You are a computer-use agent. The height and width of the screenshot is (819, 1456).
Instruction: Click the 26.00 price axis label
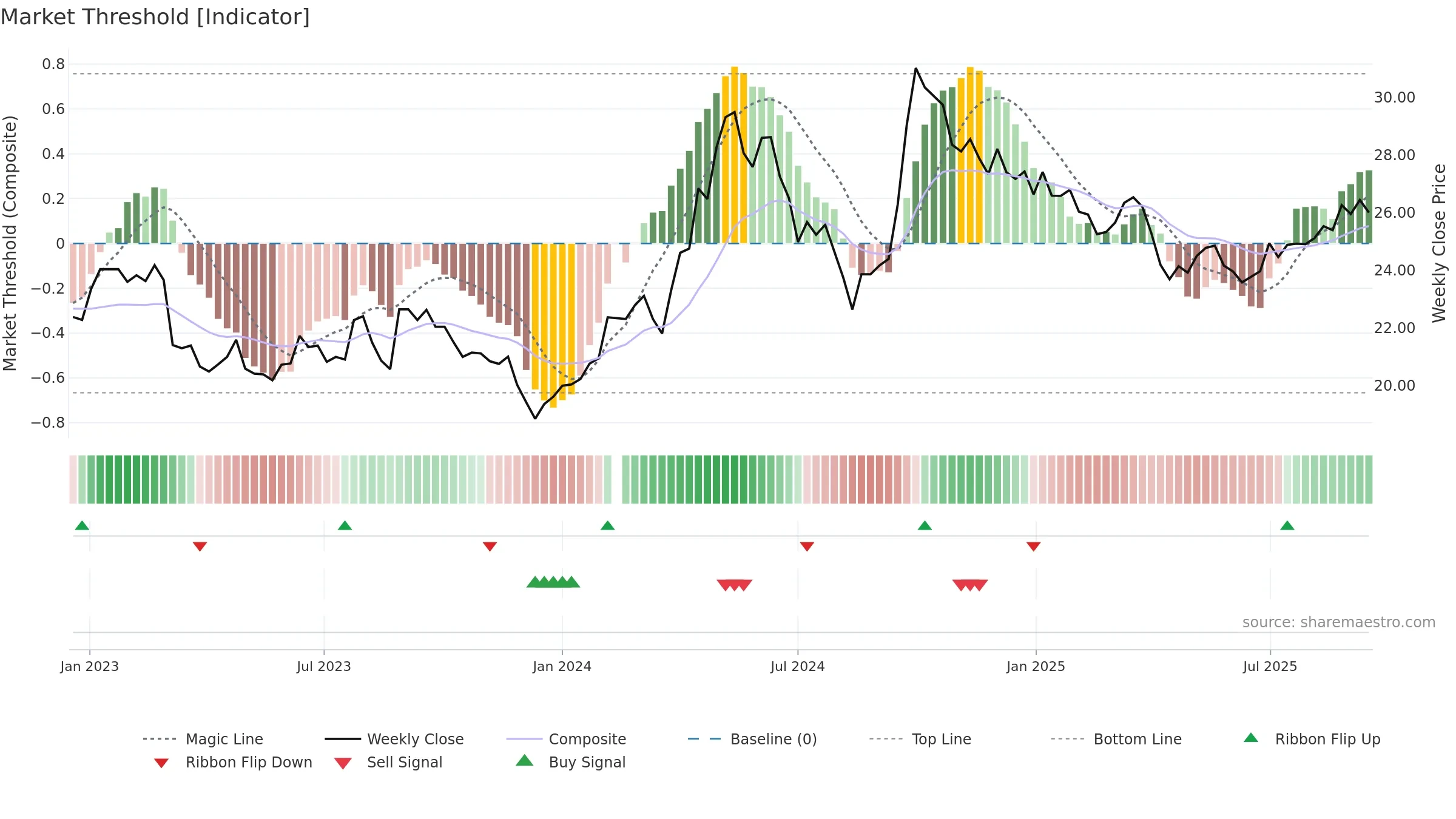pos(1395,213)
